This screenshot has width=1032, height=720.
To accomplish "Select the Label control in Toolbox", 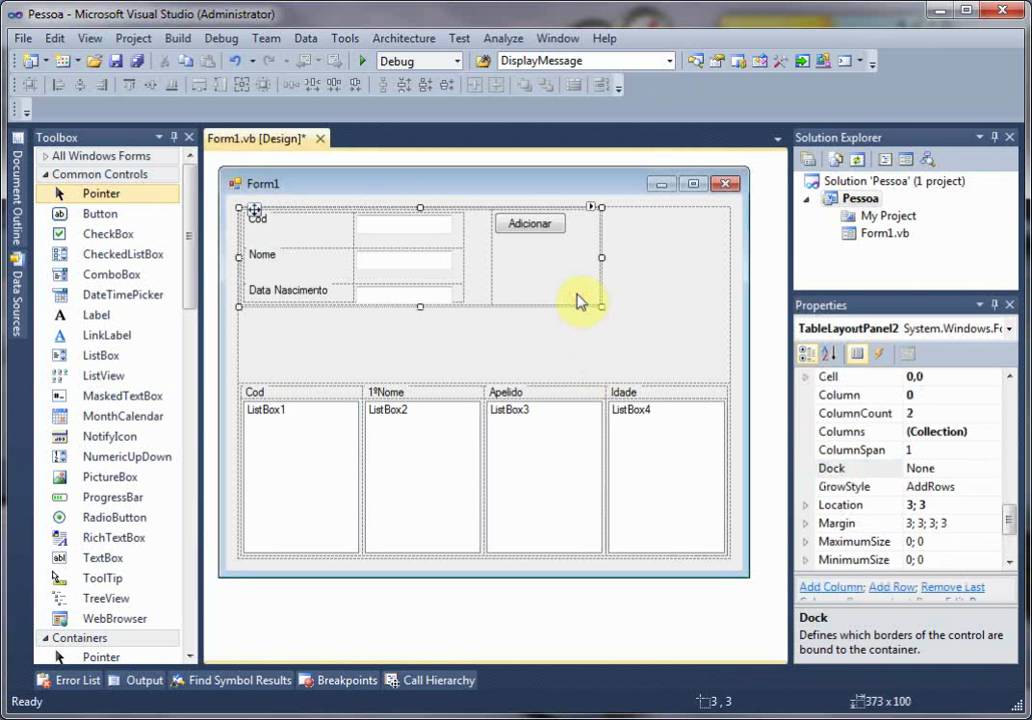I will [x=96, y=315].
